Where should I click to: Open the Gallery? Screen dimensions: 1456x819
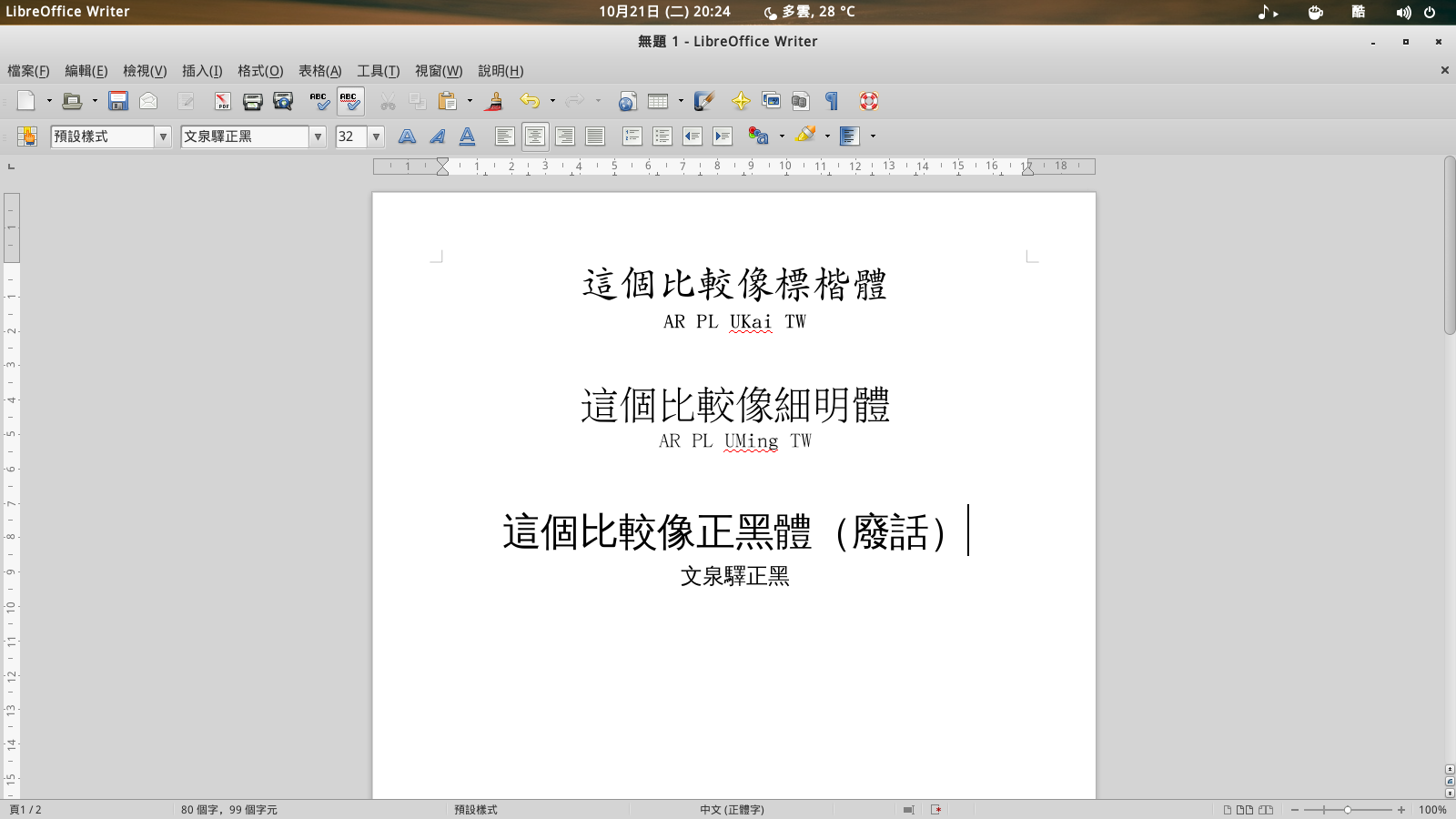point(771,101)
